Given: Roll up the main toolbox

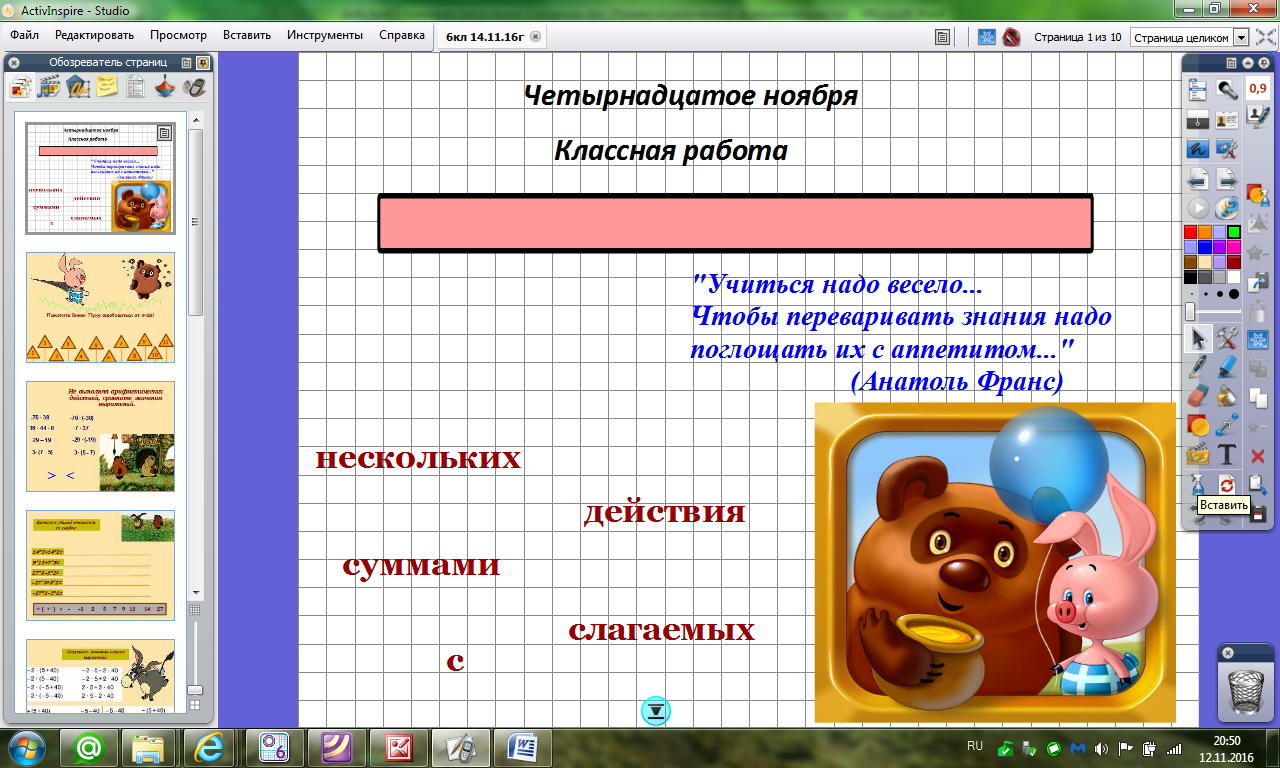Looking at the screenshot, I should pyautogui.click(x=1246, y=62).
